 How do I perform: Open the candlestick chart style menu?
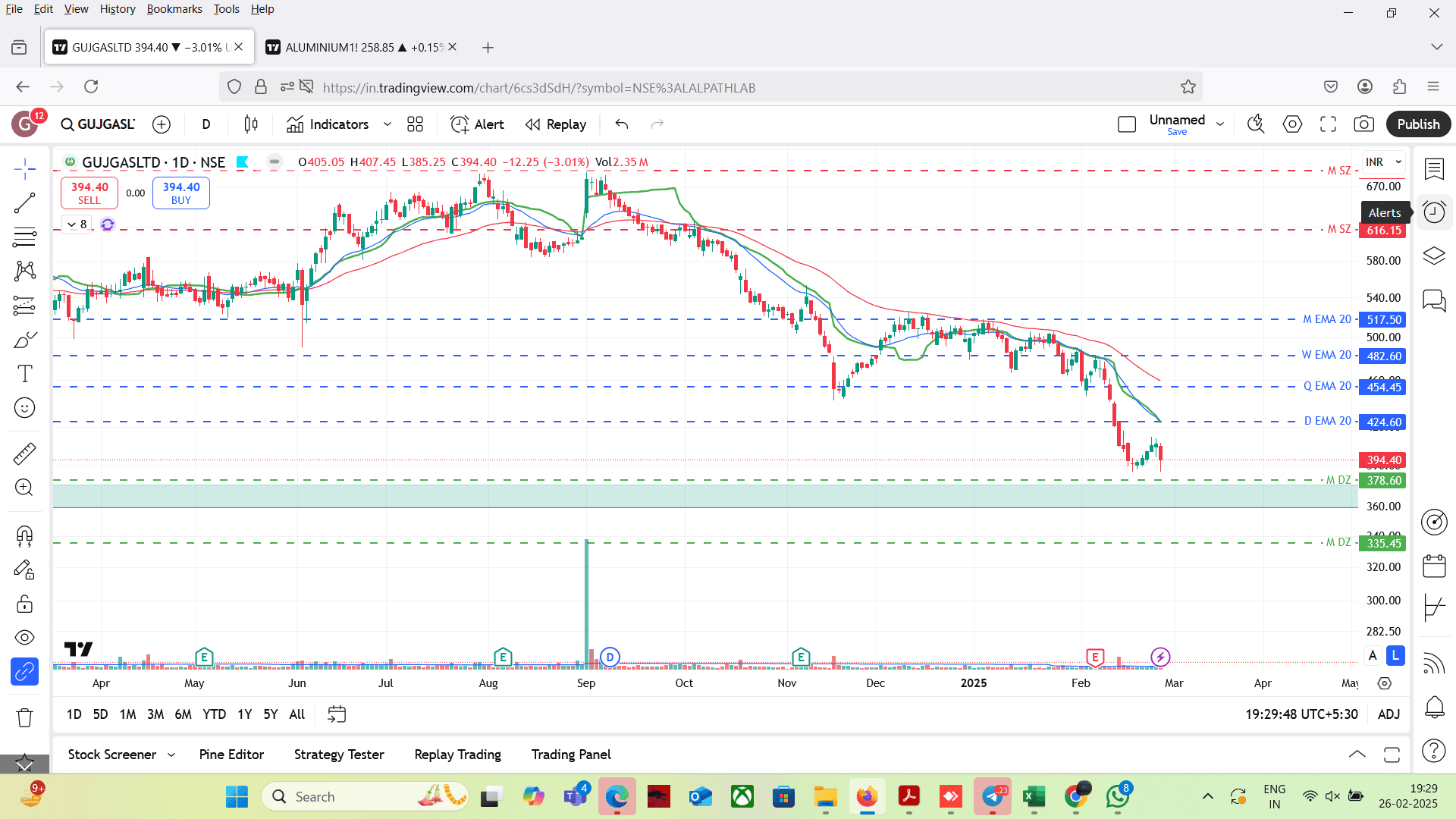click(x=251, y=124)
